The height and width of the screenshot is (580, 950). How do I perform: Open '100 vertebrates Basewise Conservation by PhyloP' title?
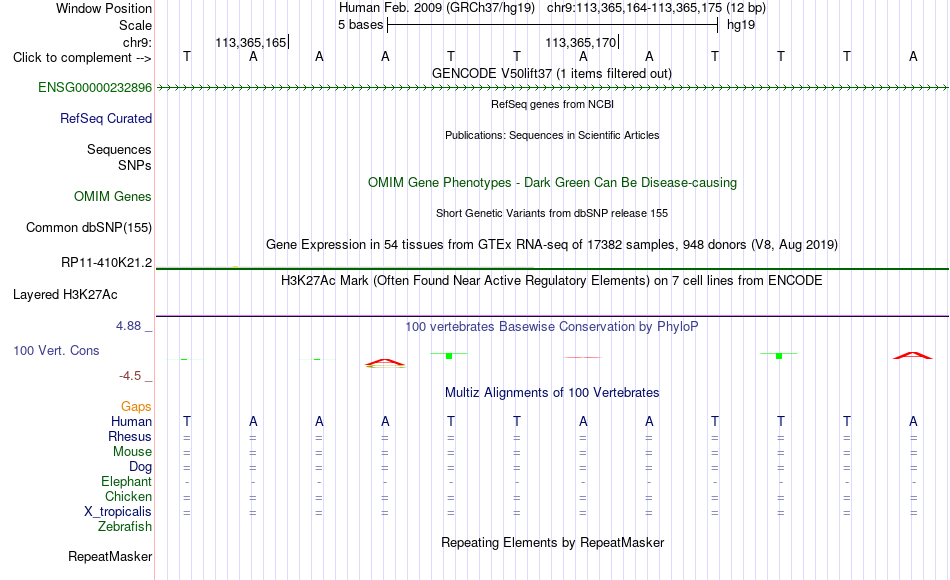551,327
